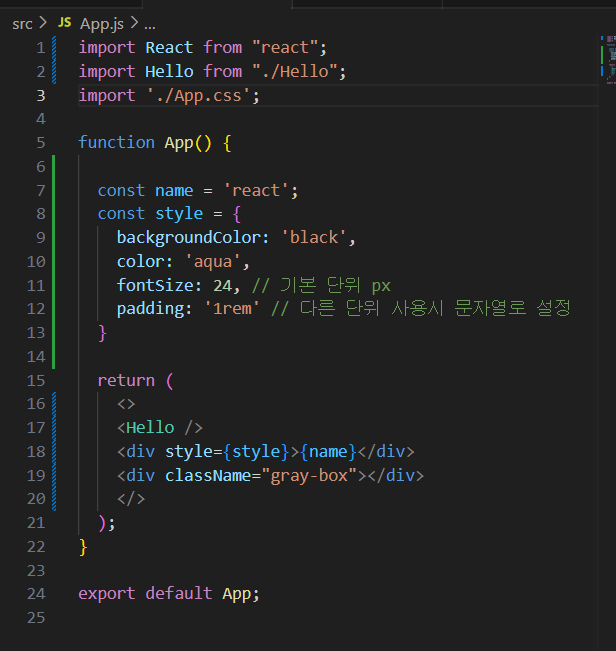Click the Hello component tag on line 17
Image resolution: width=616 pixels, height=651 pixels.
(x=160, y=428)
